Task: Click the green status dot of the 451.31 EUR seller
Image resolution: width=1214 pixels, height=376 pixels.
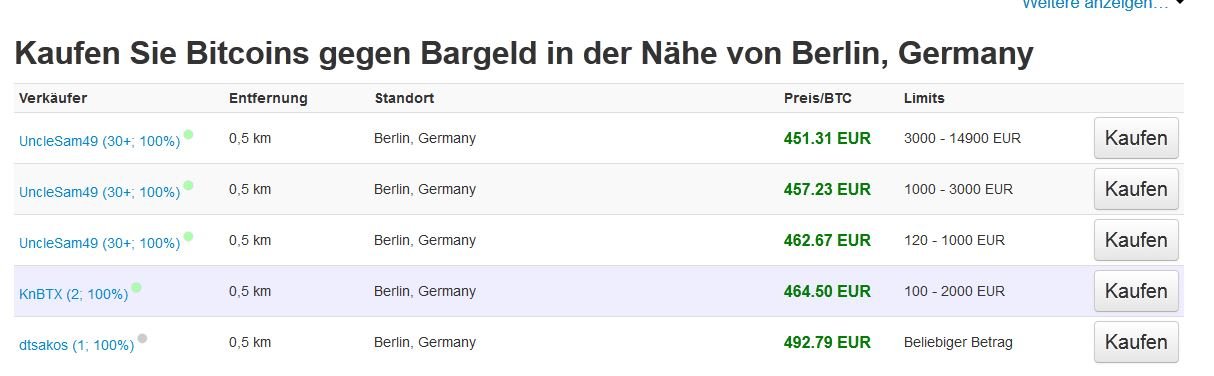Action: (x=188, y=134)
